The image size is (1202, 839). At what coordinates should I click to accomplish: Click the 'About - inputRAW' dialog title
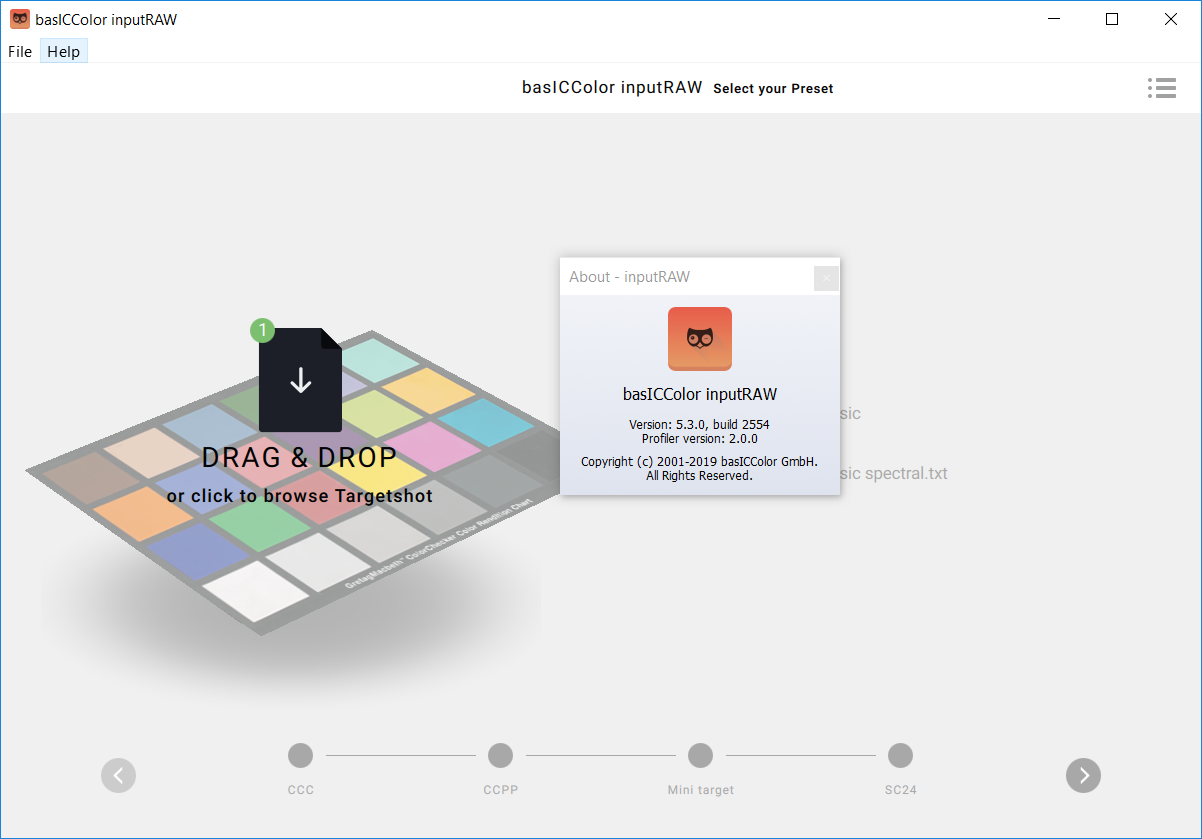pos(629,277)
